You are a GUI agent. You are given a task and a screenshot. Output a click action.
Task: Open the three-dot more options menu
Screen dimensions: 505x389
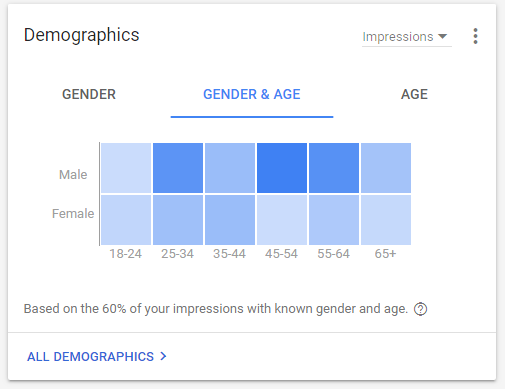point(475,36)
